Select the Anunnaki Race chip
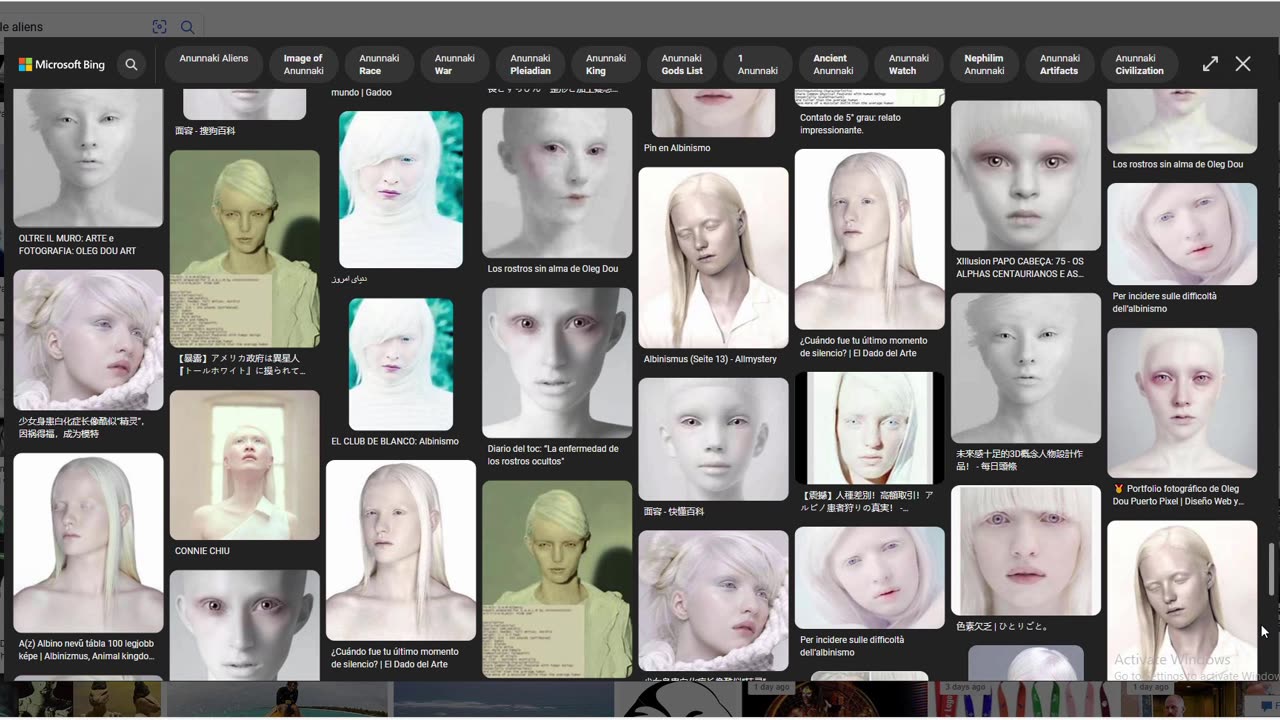Viewport: 1280px width, 720px height. (x=379, y=64)
